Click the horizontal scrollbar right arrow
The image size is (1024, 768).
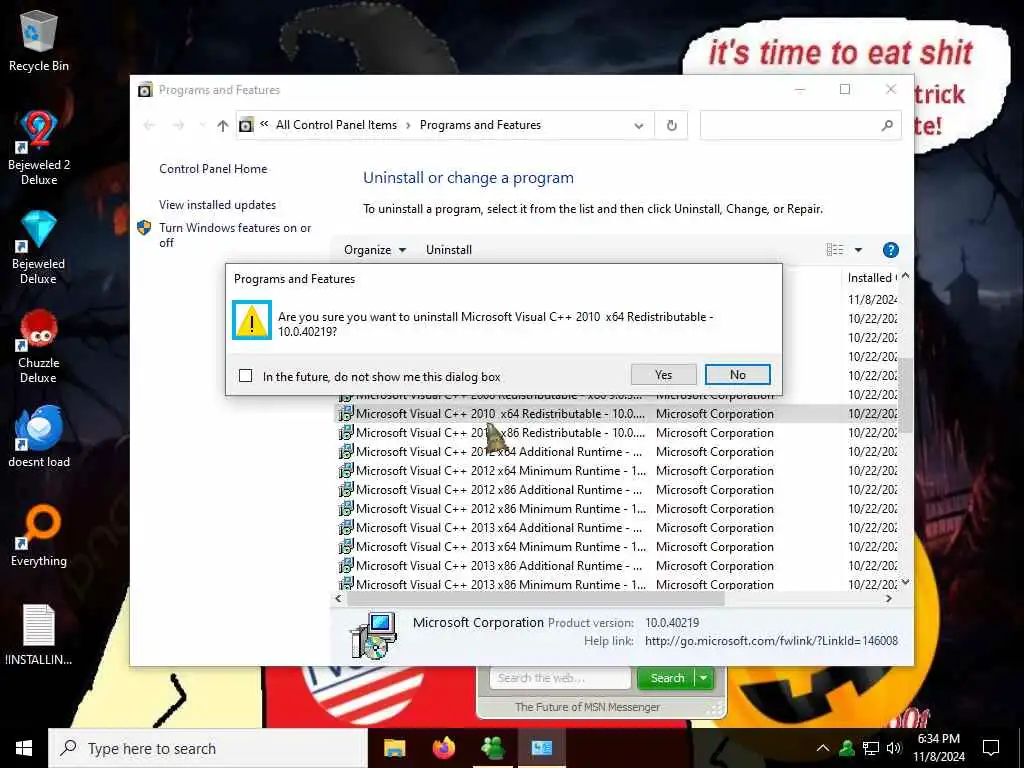tap(889, 599)
